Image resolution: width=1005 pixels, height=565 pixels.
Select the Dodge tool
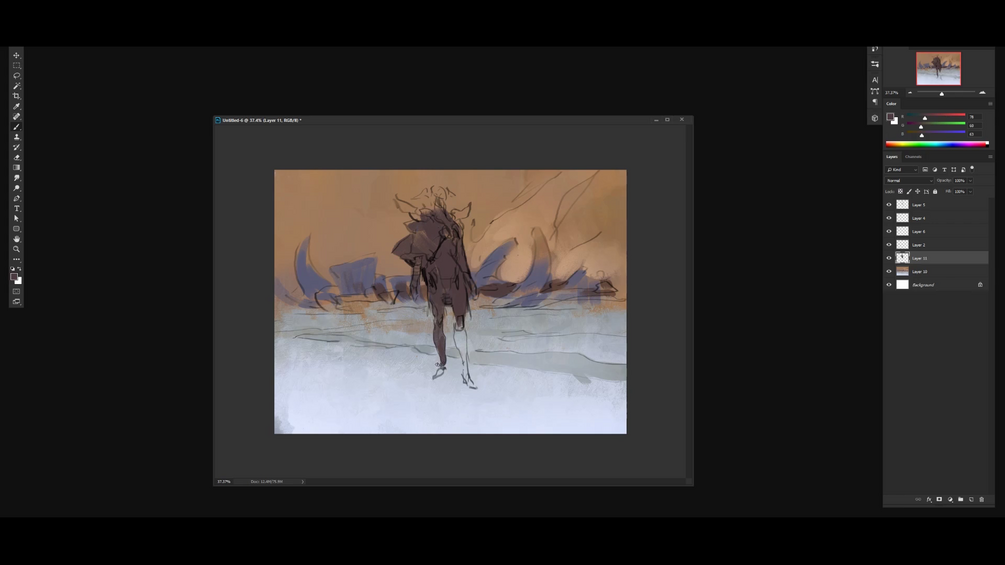[17, 188]
